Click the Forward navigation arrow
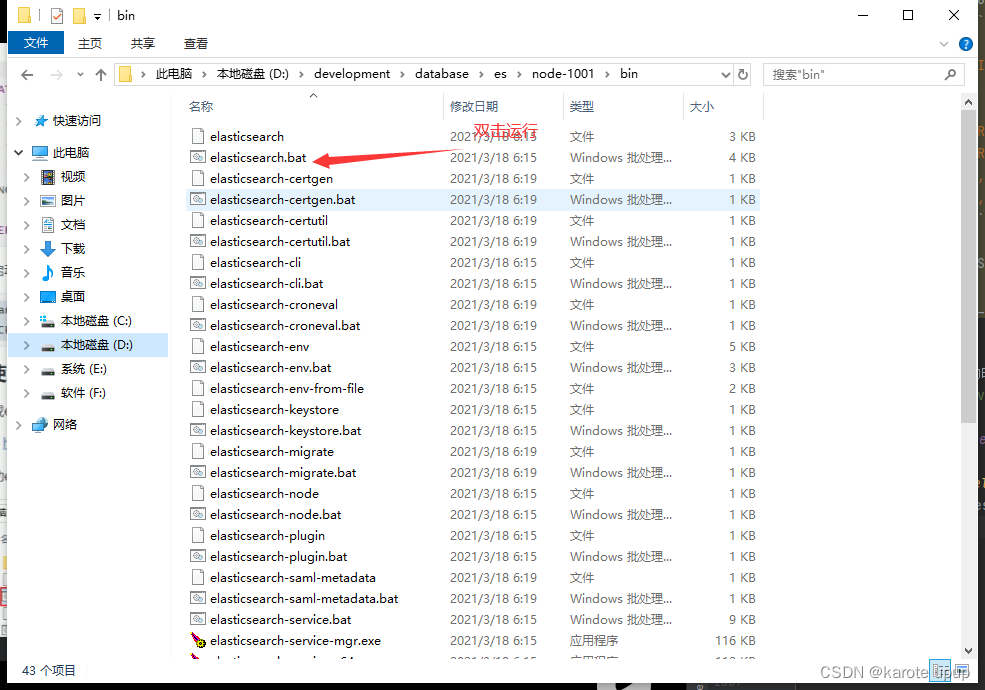The height and width of the screenshot is (690, 985). (57, 75)
